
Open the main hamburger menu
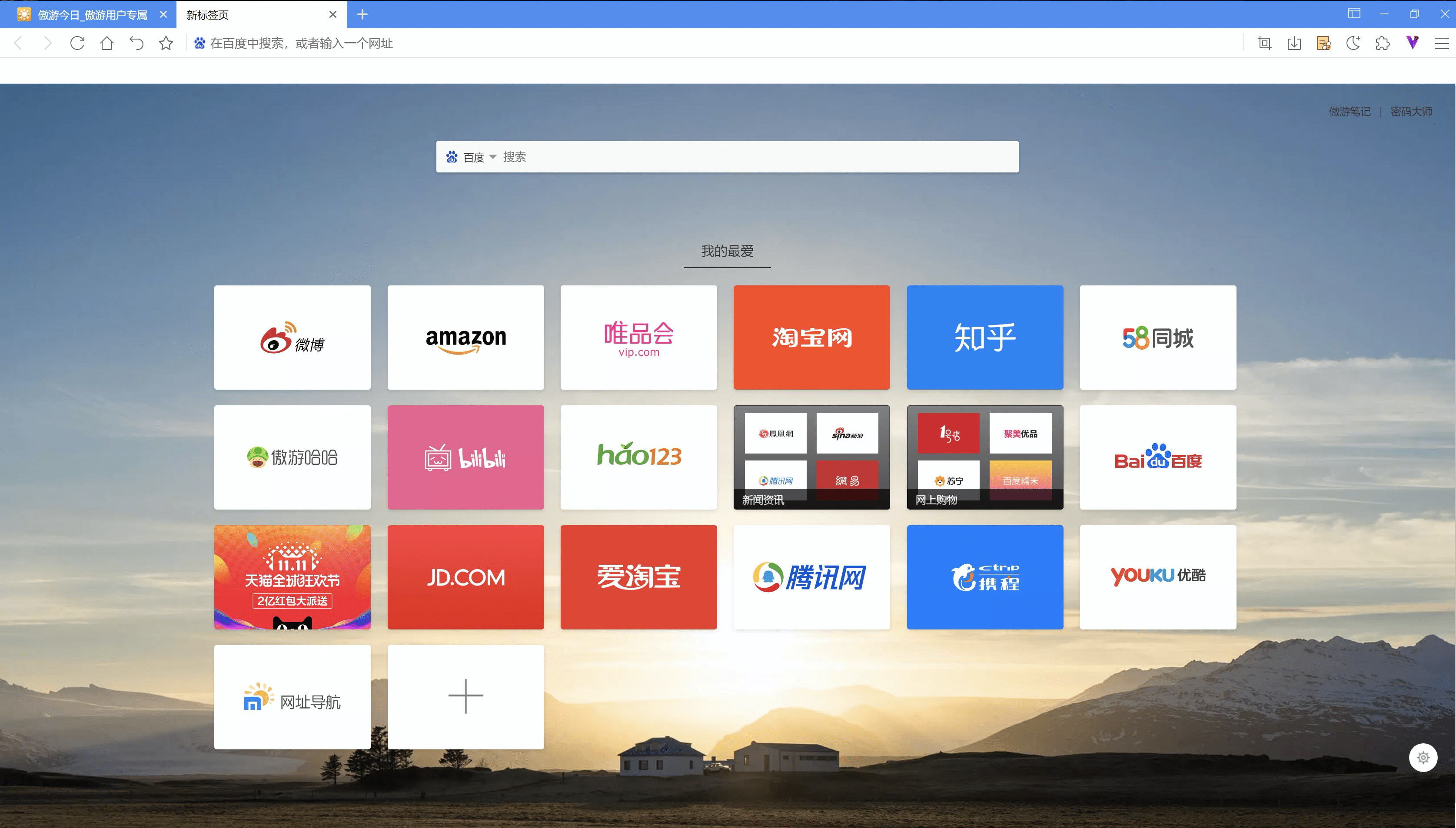[1442, 43]
